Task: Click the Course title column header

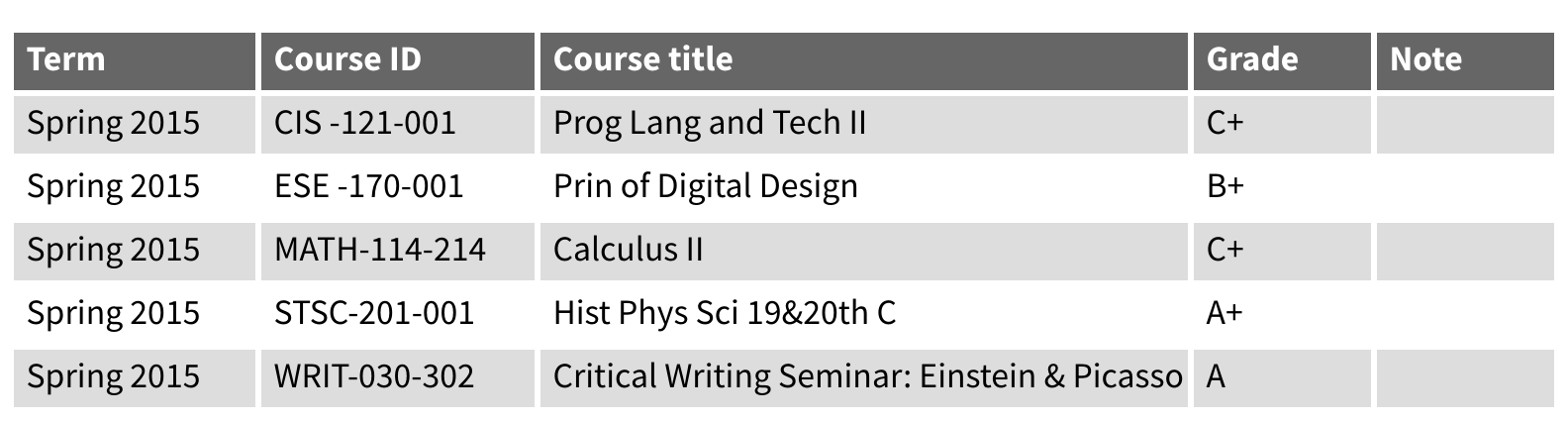Action: 642,59
